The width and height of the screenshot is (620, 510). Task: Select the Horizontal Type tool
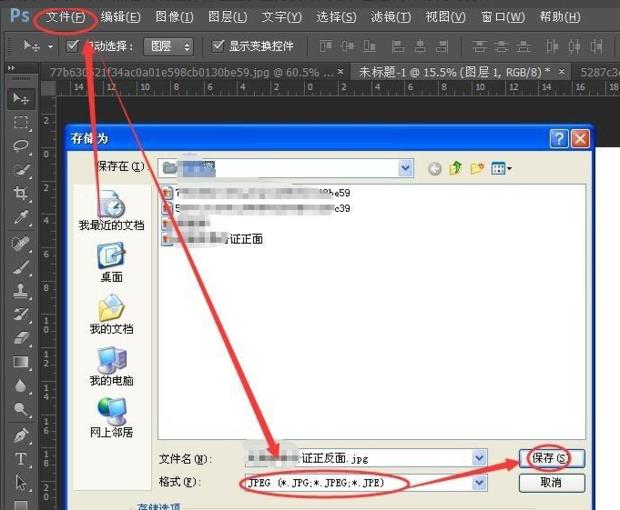pos(20,460)
